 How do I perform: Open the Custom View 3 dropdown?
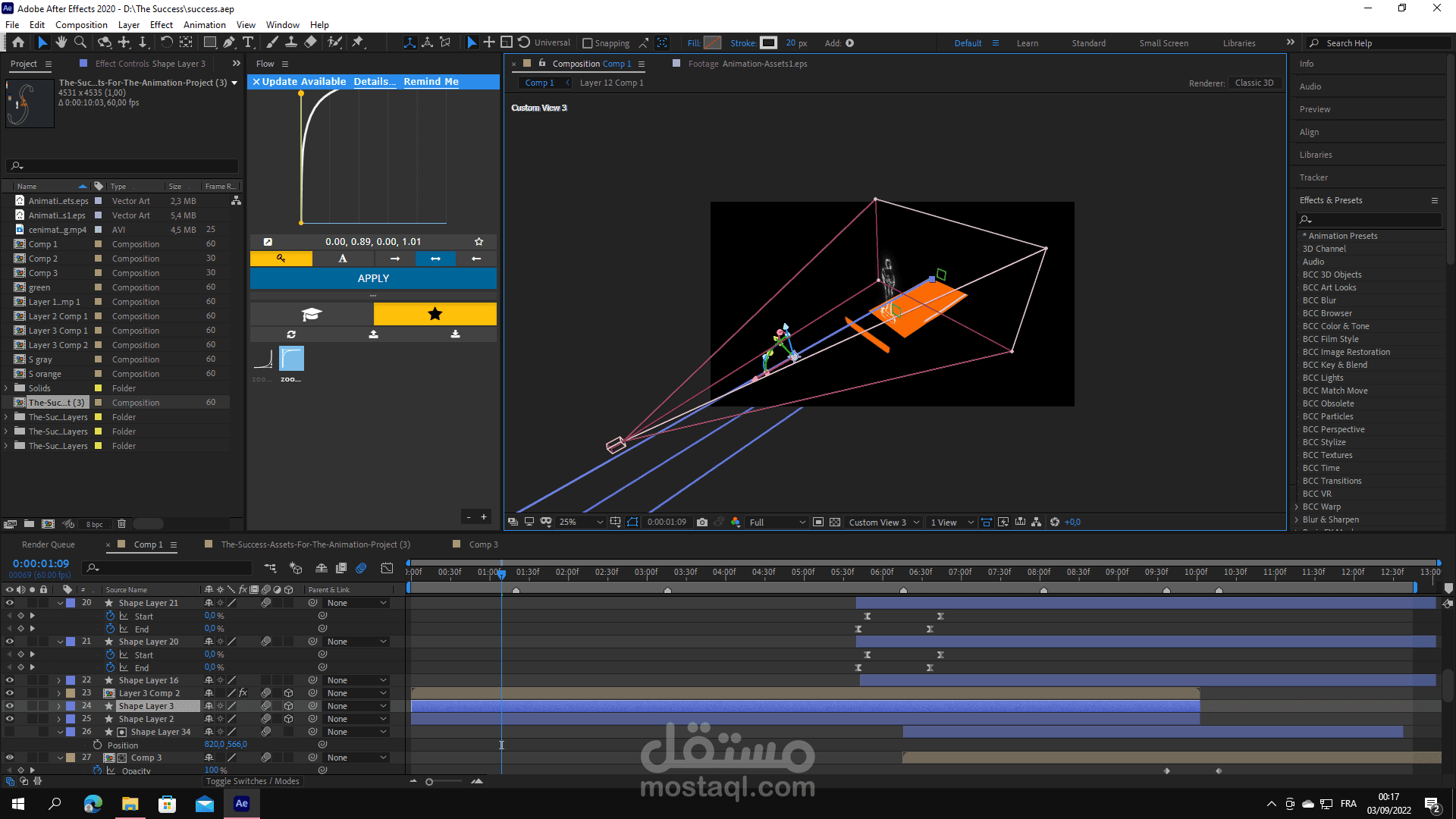pos(883,522)
